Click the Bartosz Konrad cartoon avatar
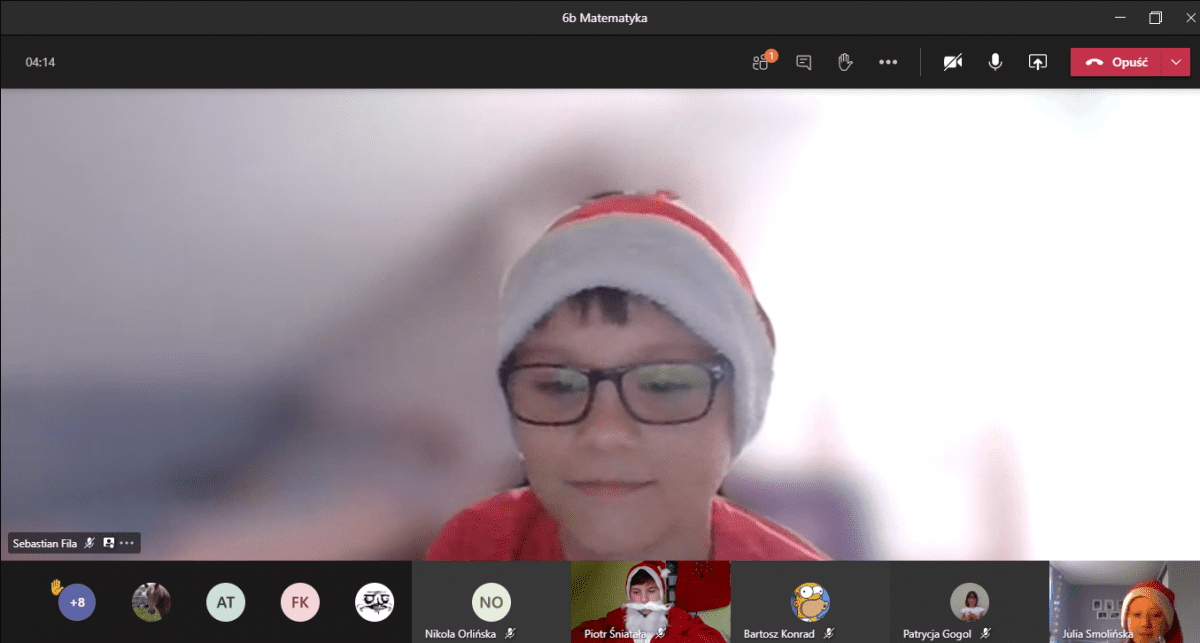The image size is (1200, 643). (x=810, y=602)
